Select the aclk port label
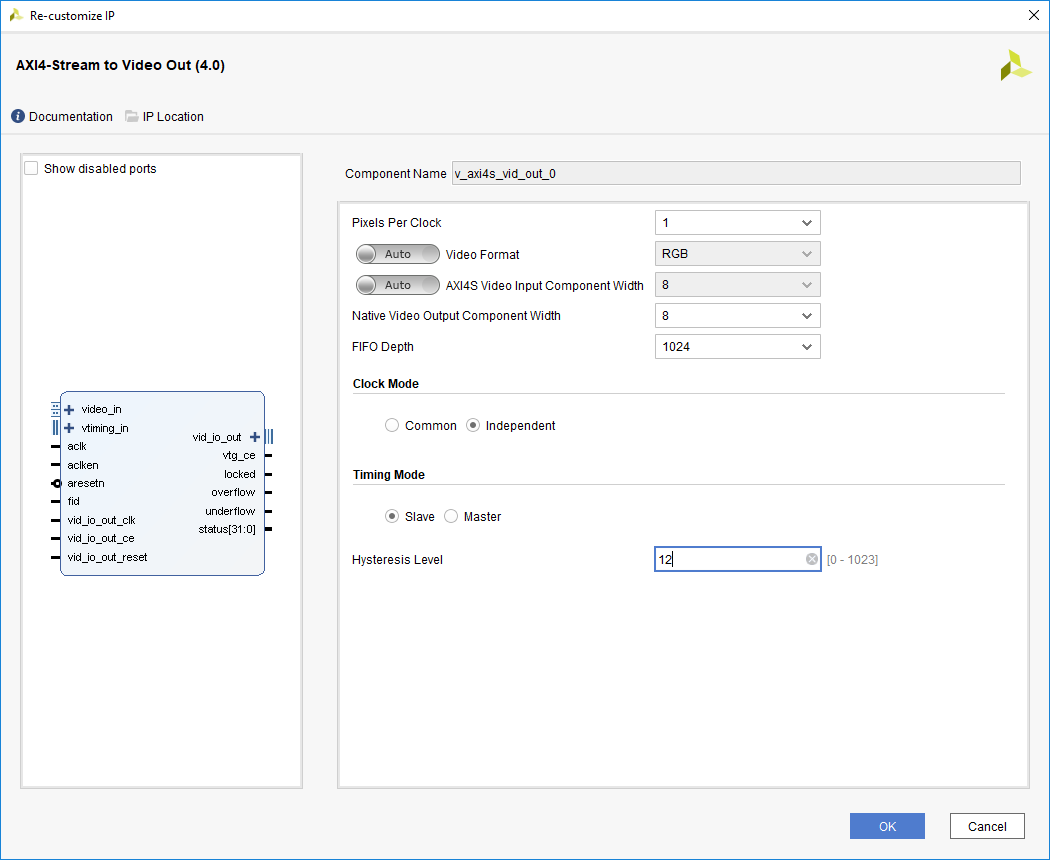The width and height of the screenshot is (1050, 860). pyautogui.click(x=77, y=446)
